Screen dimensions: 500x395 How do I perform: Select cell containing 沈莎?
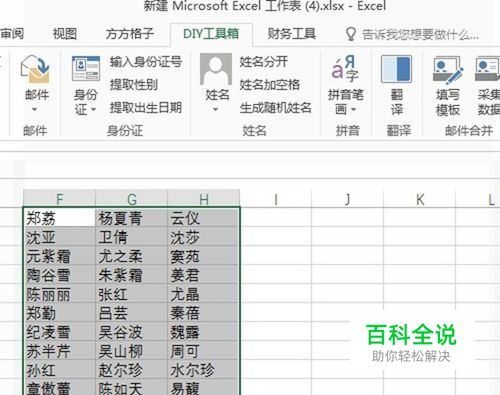(203, 237)
